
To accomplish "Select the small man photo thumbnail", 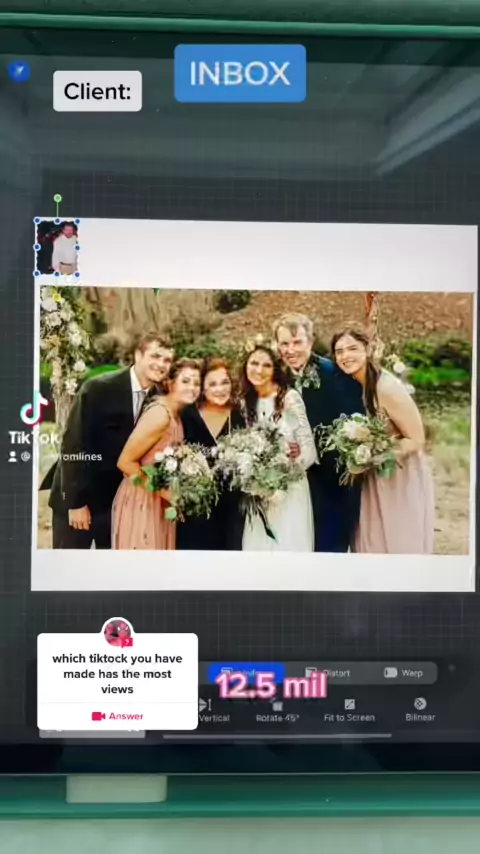I will (x=57, y=248).
